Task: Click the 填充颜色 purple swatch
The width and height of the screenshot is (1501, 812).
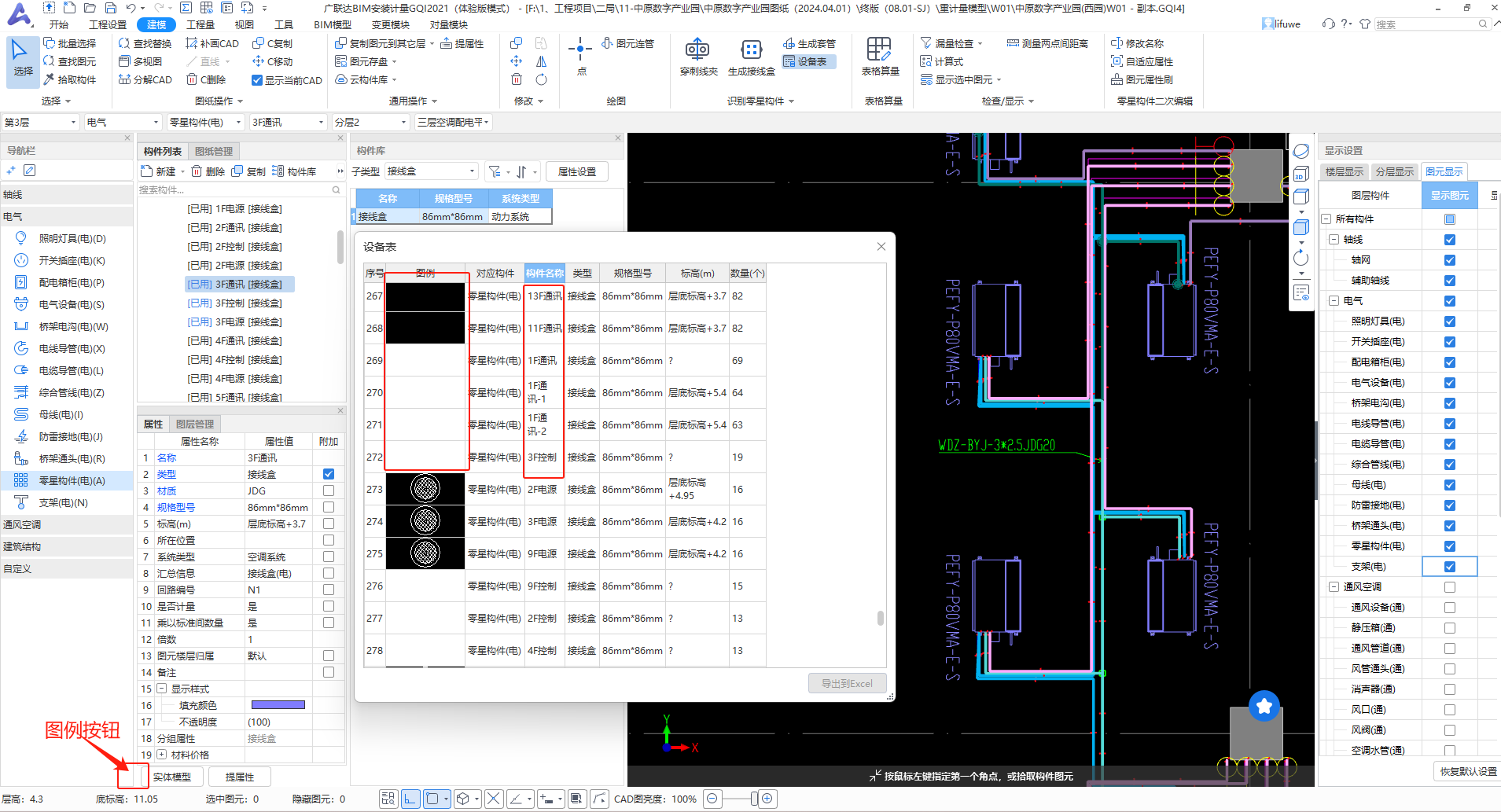Action: 278,705
